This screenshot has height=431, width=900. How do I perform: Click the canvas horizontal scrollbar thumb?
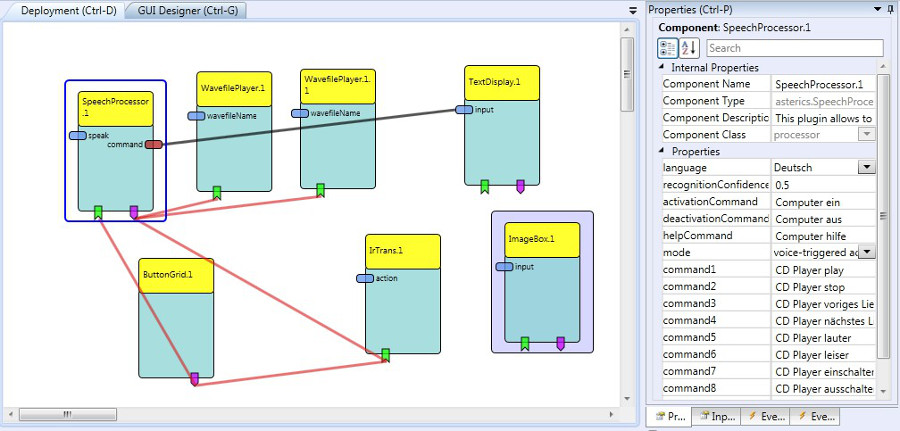point(68,414)
